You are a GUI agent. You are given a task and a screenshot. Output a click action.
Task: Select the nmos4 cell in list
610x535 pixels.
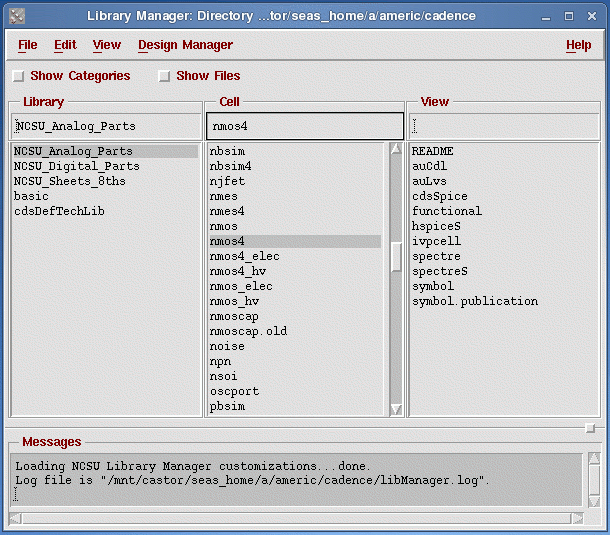pyautogui.click(x=295, y=242)
